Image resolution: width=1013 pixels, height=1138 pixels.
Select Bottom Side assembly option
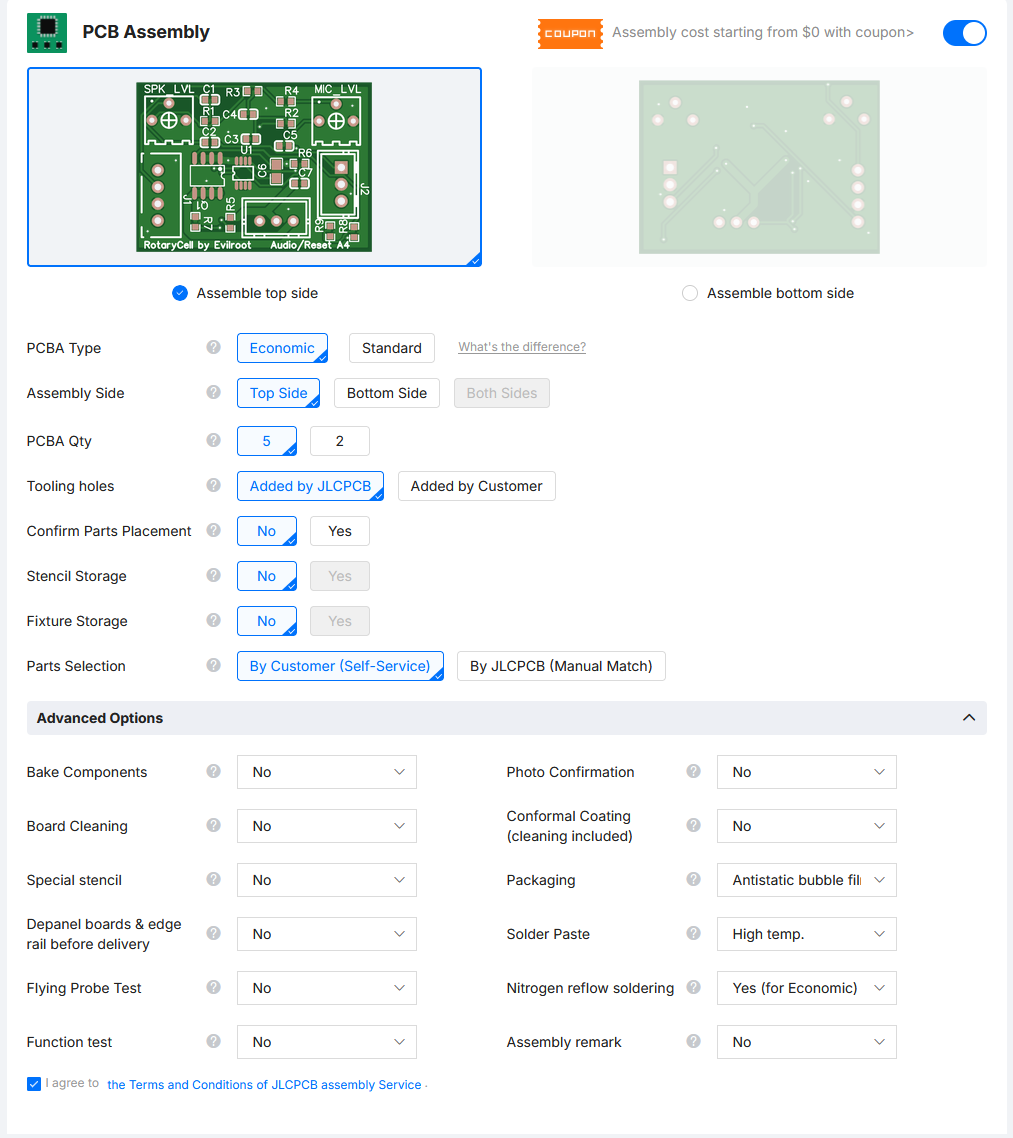(387, 393)
